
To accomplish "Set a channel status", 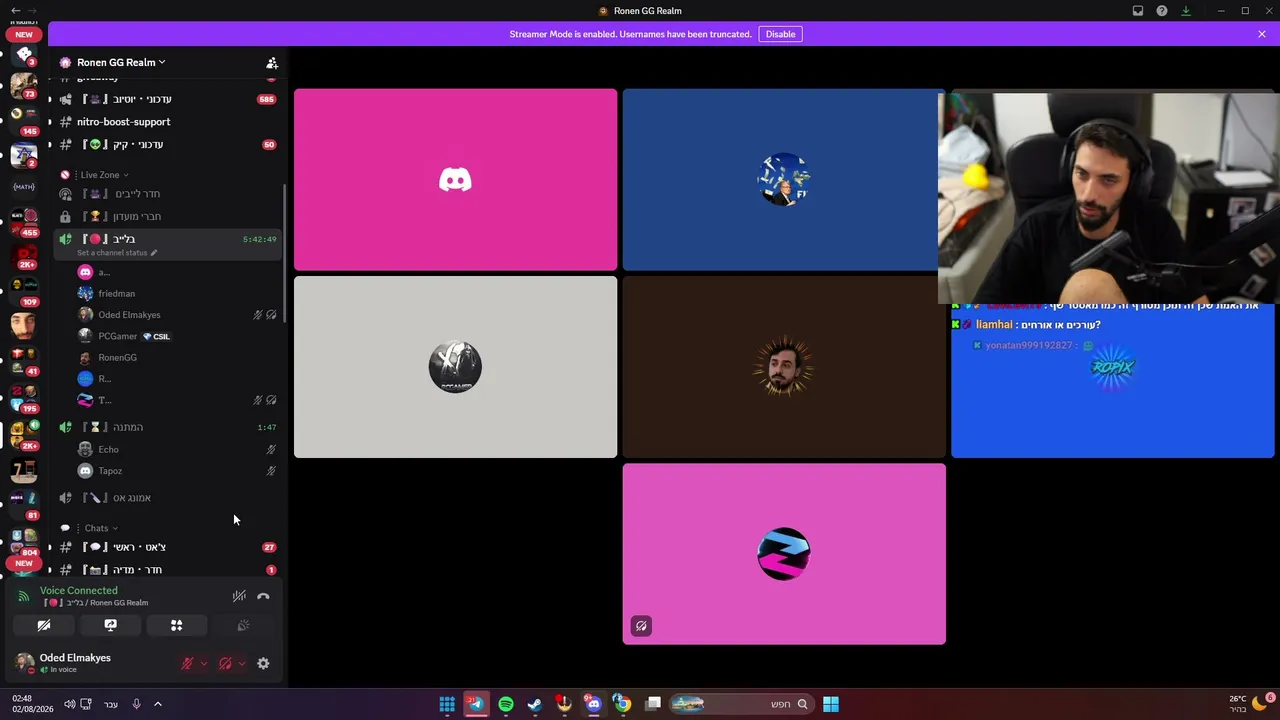I will (x=116, y=253).
